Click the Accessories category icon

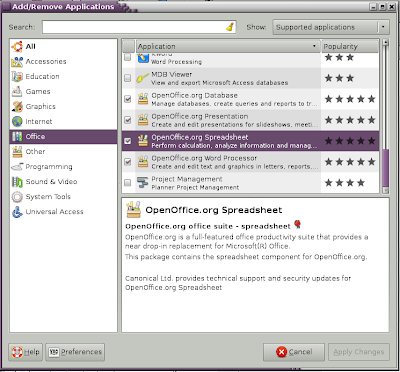click(17, 62)
